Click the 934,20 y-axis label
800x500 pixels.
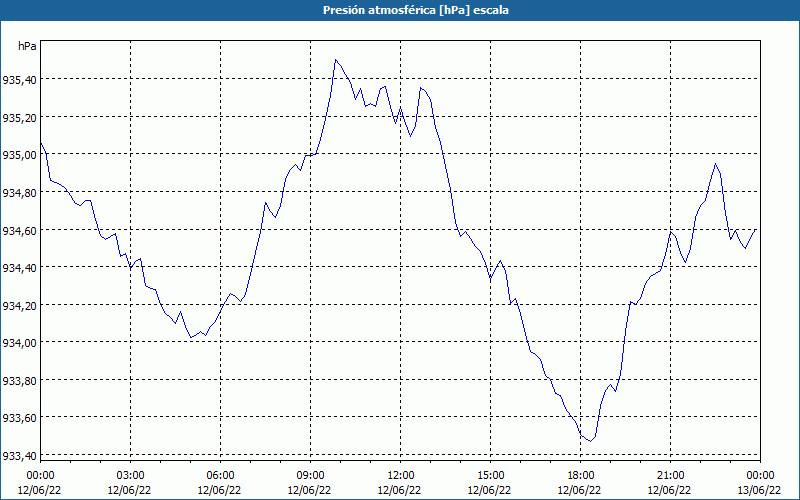tap(19, 305)
